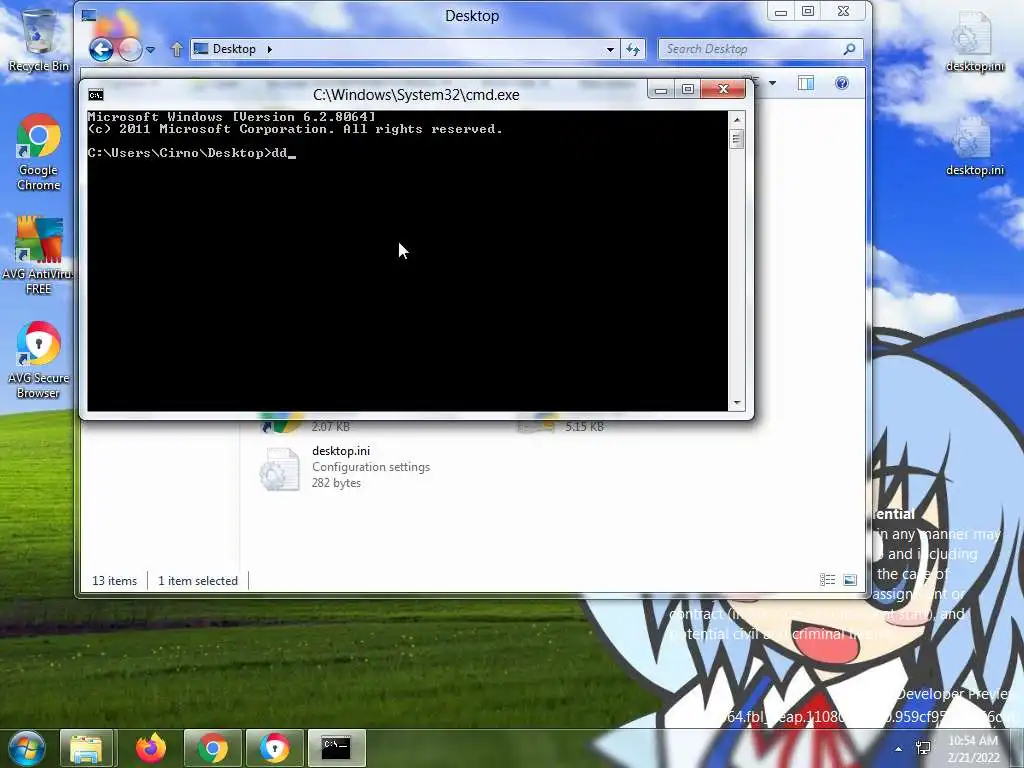This screenshot has width=1024, height=768.
Task: Click the Start orb on the taskbar
Action: [x=25, y=748]
